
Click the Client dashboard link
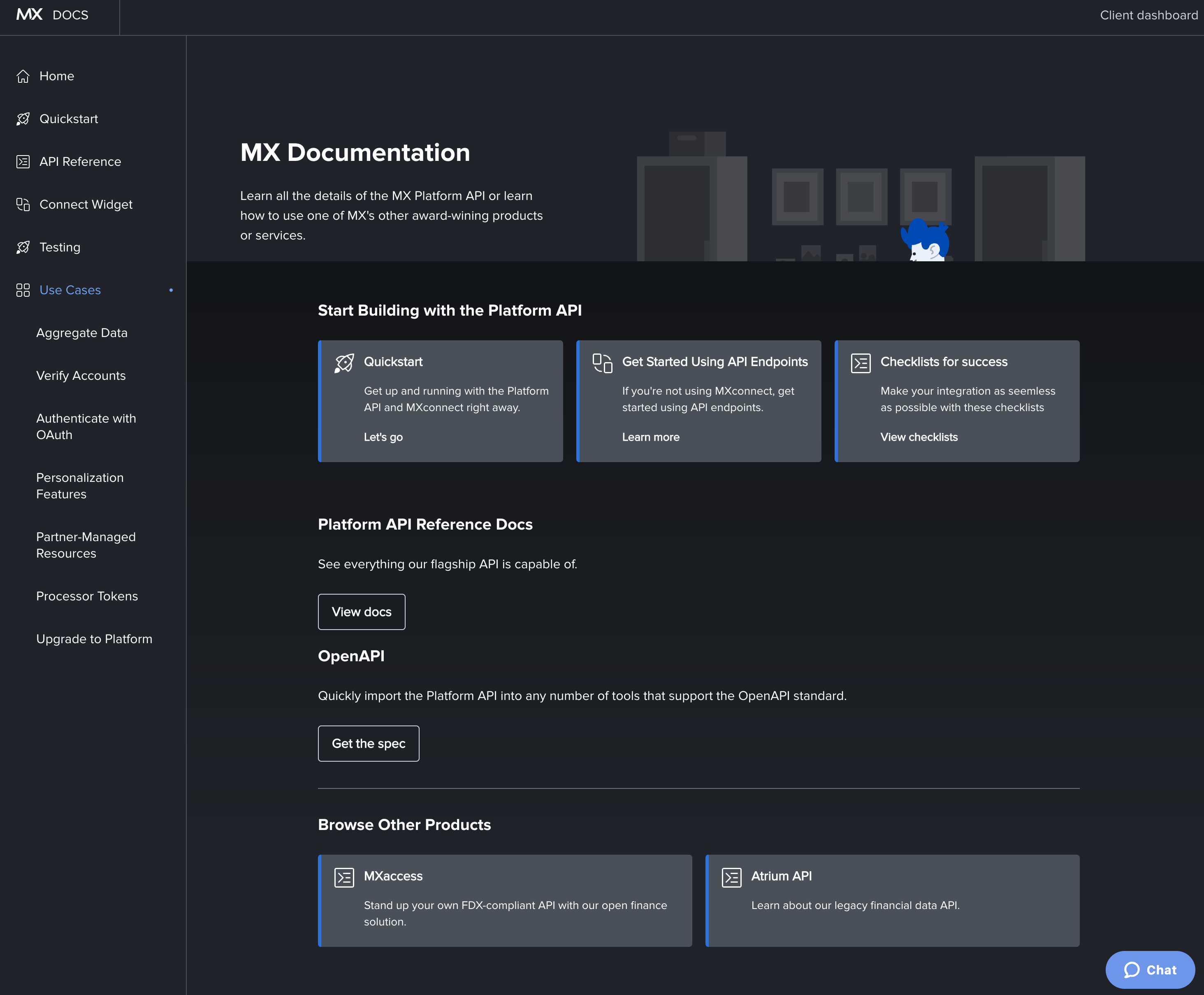[x=1148, y=15]
